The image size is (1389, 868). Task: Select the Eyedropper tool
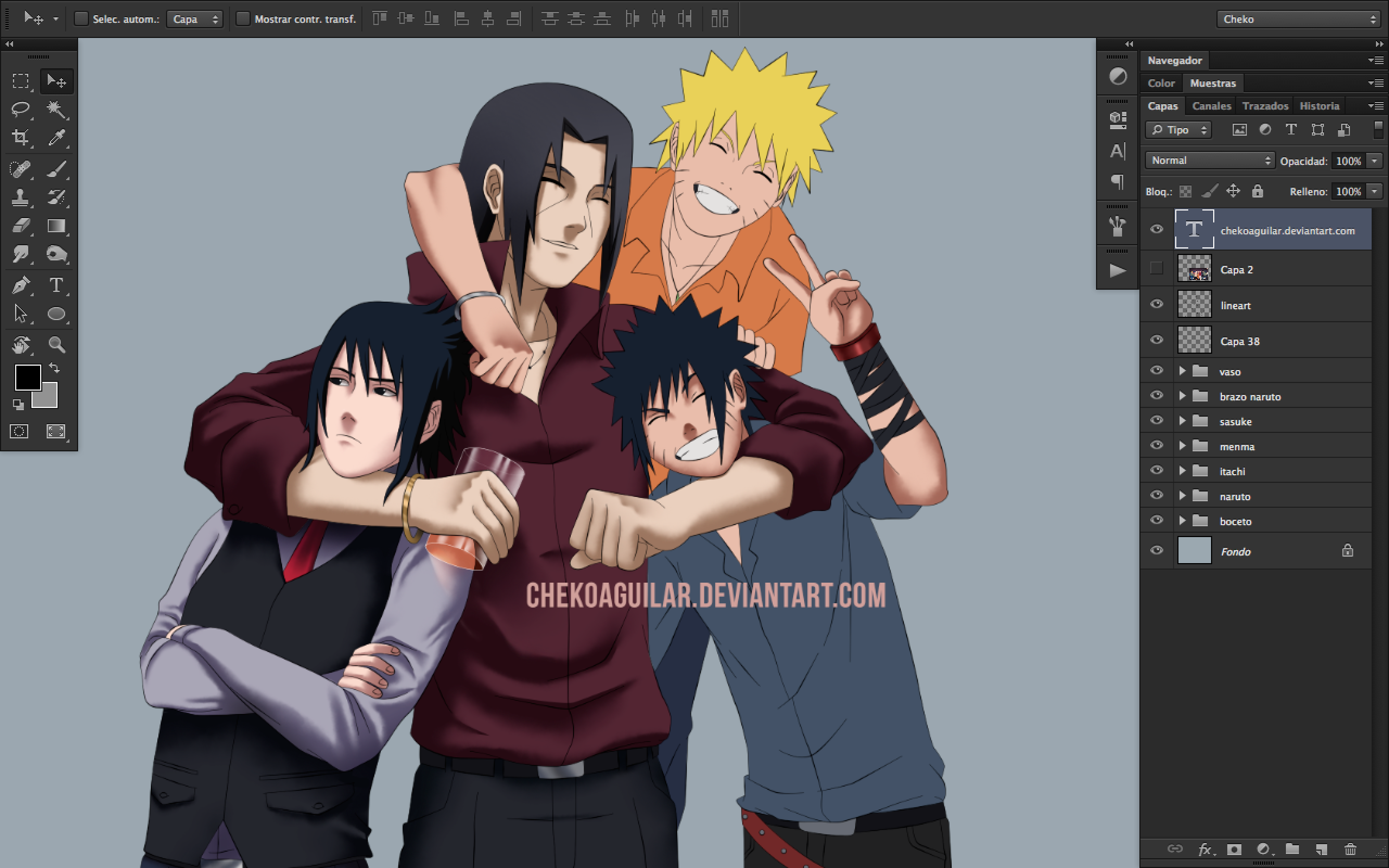coord(56,137)
